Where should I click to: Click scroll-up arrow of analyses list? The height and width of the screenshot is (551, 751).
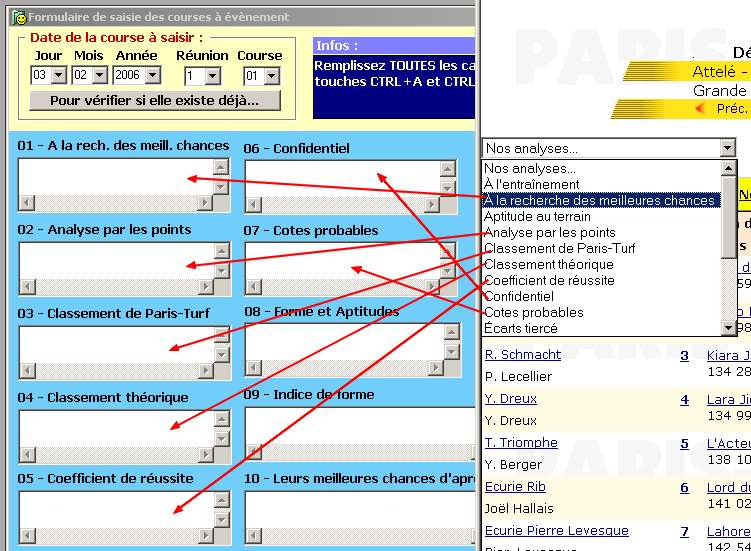[728, 168]
